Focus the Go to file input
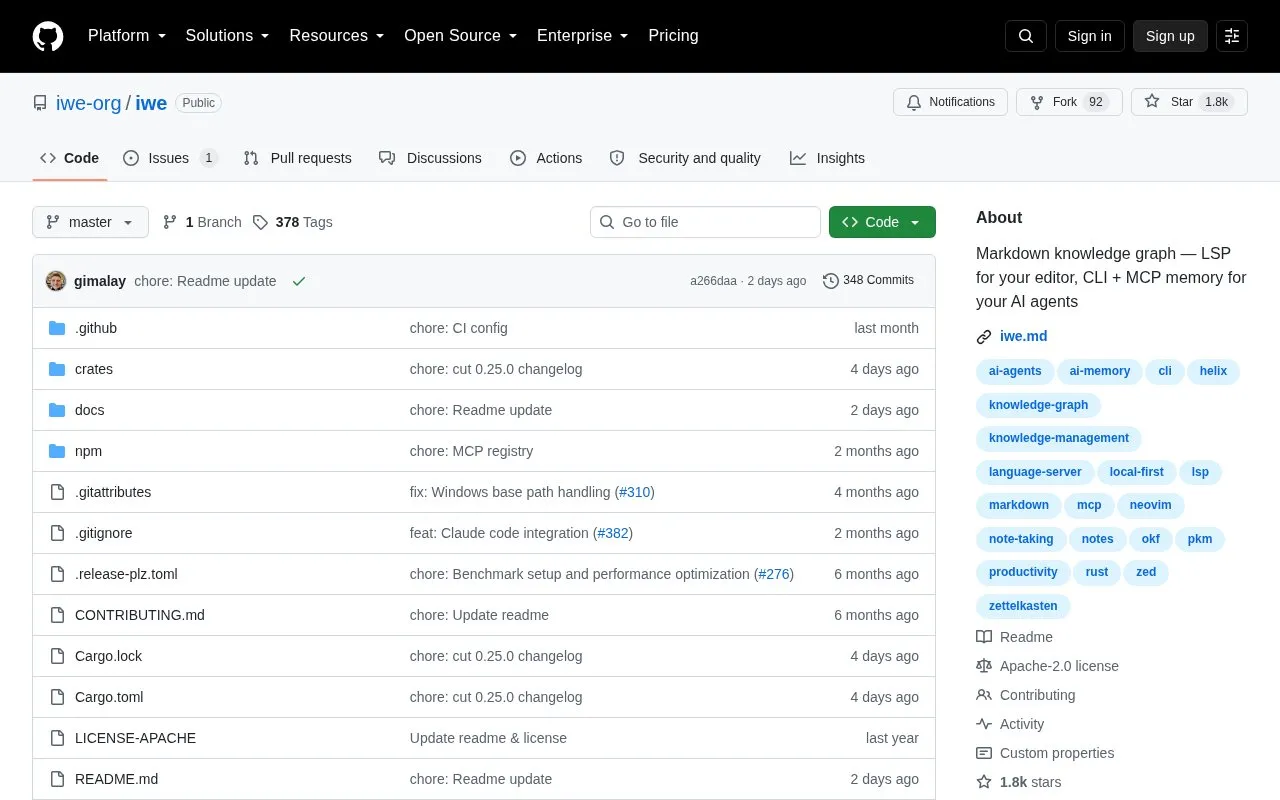The width and height of the screenshot is (1280, 800). tap(705, 222)
